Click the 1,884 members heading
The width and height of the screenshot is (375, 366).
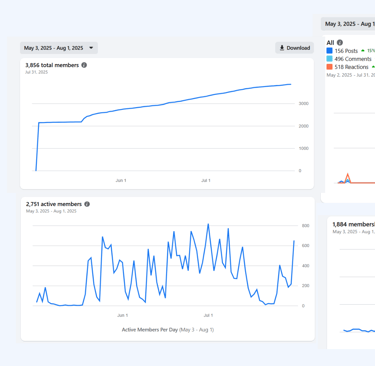pyautogui.click(x=353, y=224)
